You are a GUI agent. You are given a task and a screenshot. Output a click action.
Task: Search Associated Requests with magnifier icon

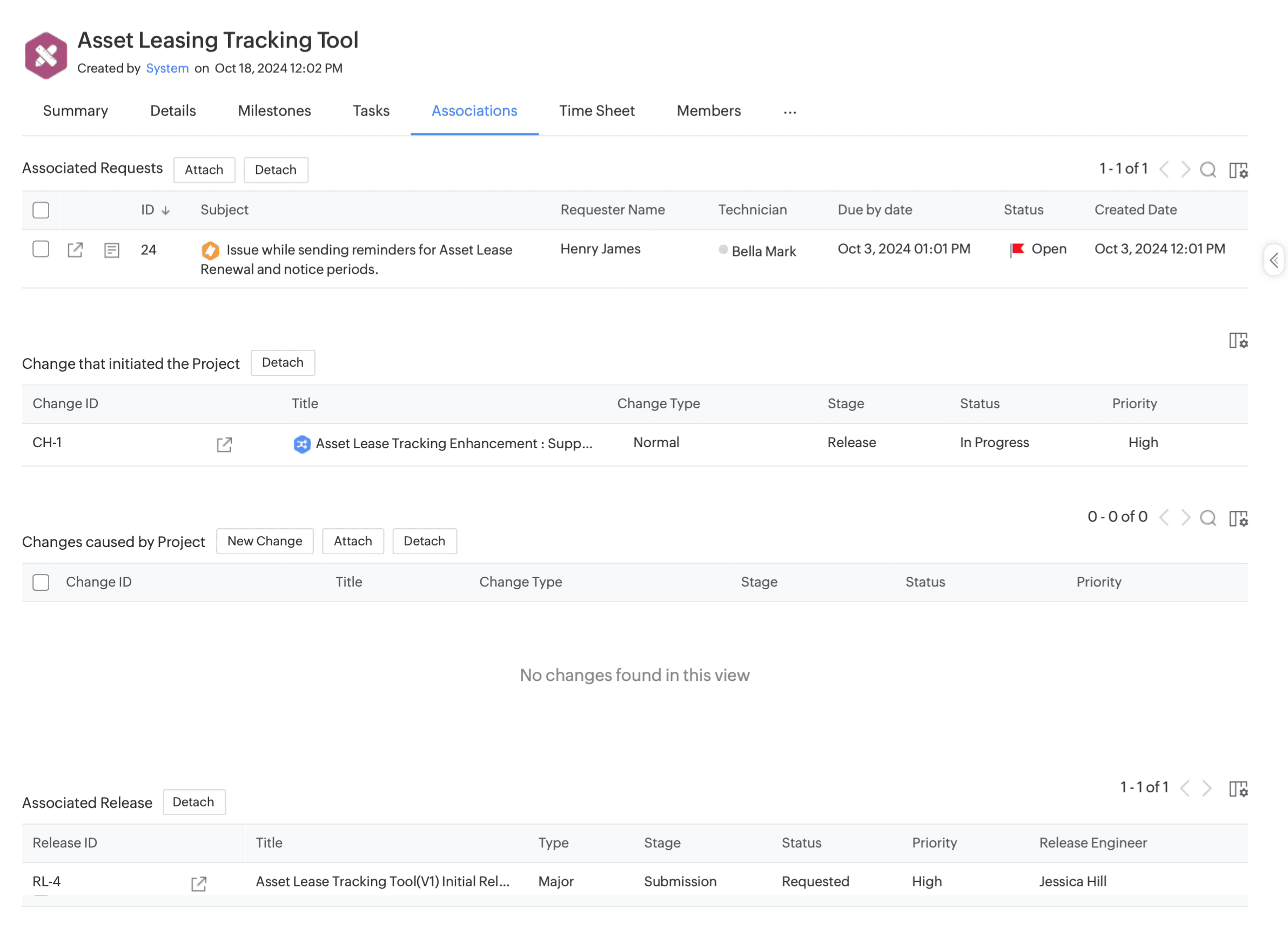[1208, 170]
